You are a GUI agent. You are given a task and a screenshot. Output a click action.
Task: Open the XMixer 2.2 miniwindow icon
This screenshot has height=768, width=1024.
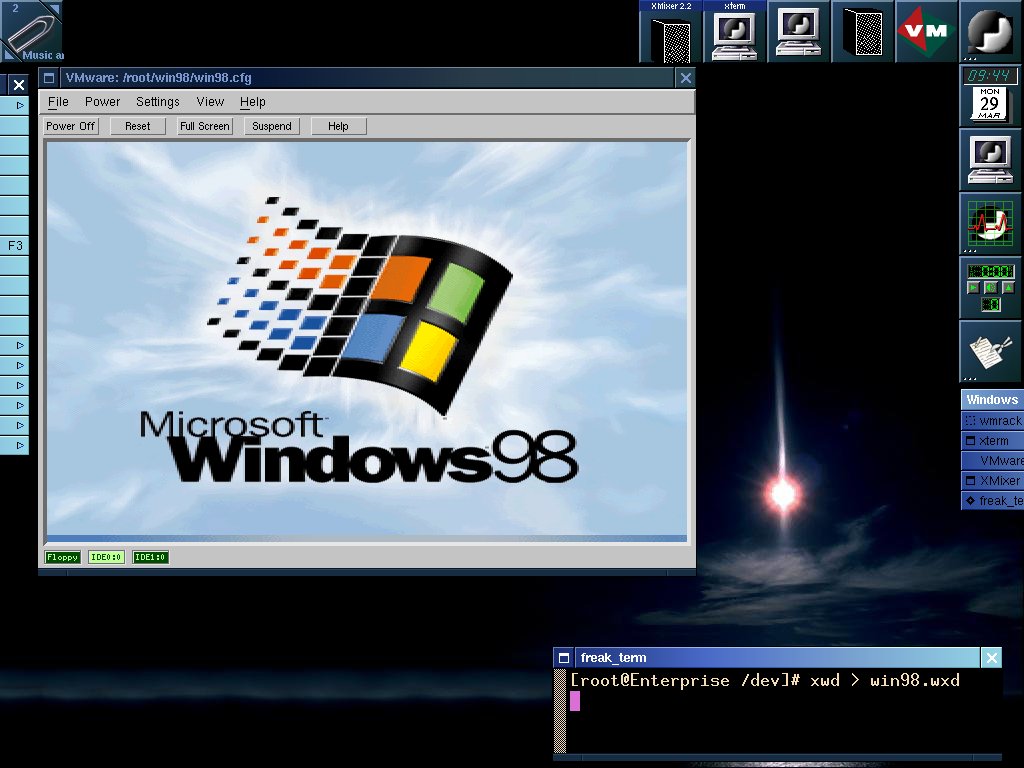tap(671, 31)
